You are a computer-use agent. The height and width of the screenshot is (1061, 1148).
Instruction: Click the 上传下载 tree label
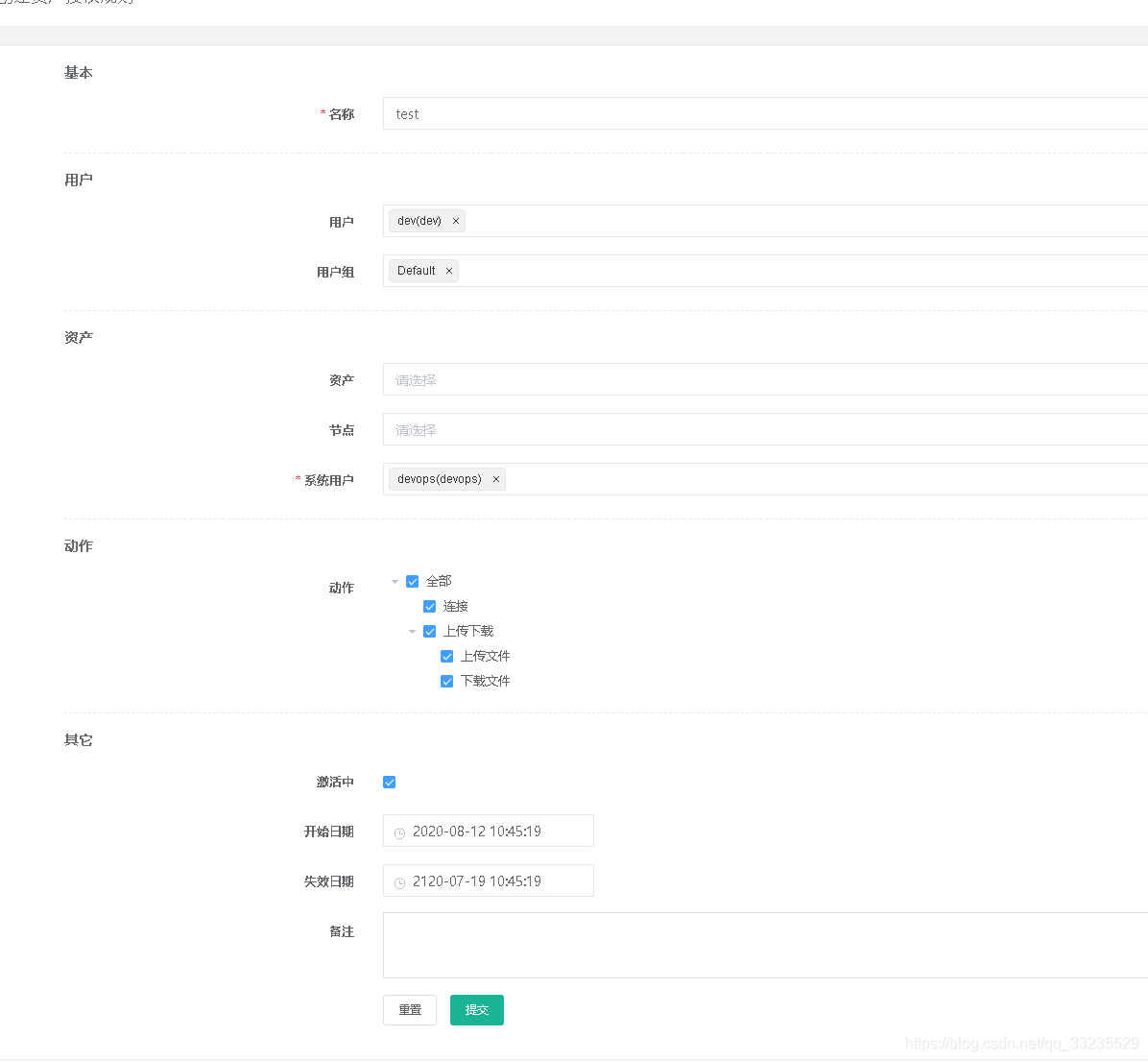tap(468, 631)
